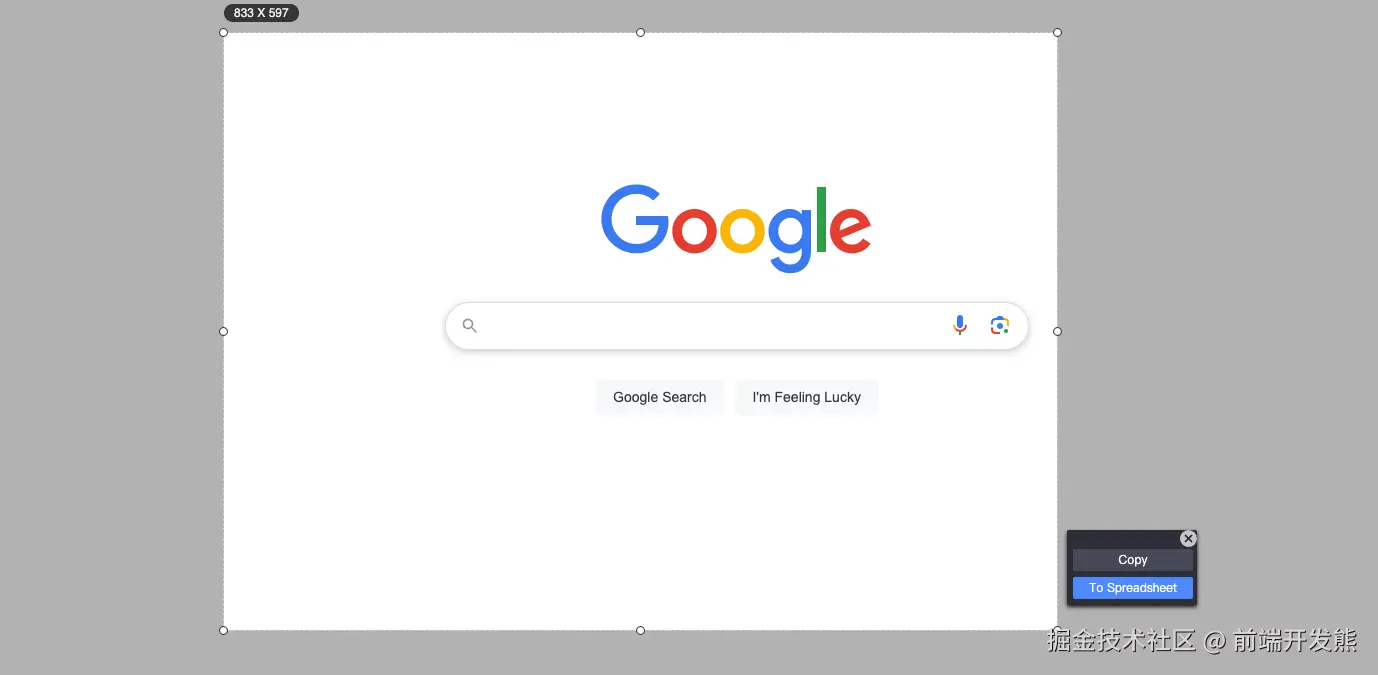
Task: Send the capture with To Spreadsheet button
Action: [1133, 588]
